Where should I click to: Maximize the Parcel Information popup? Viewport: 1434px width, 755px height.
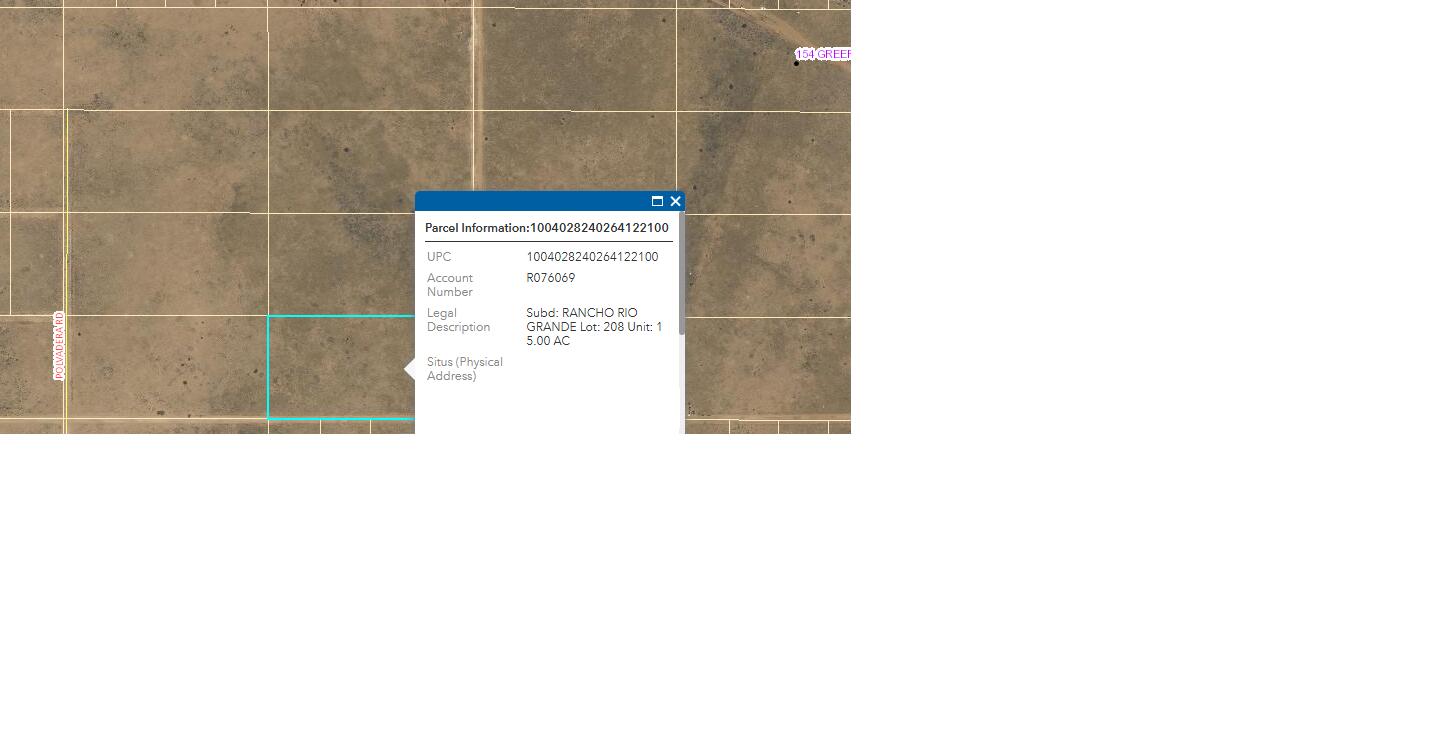point(657,201)
